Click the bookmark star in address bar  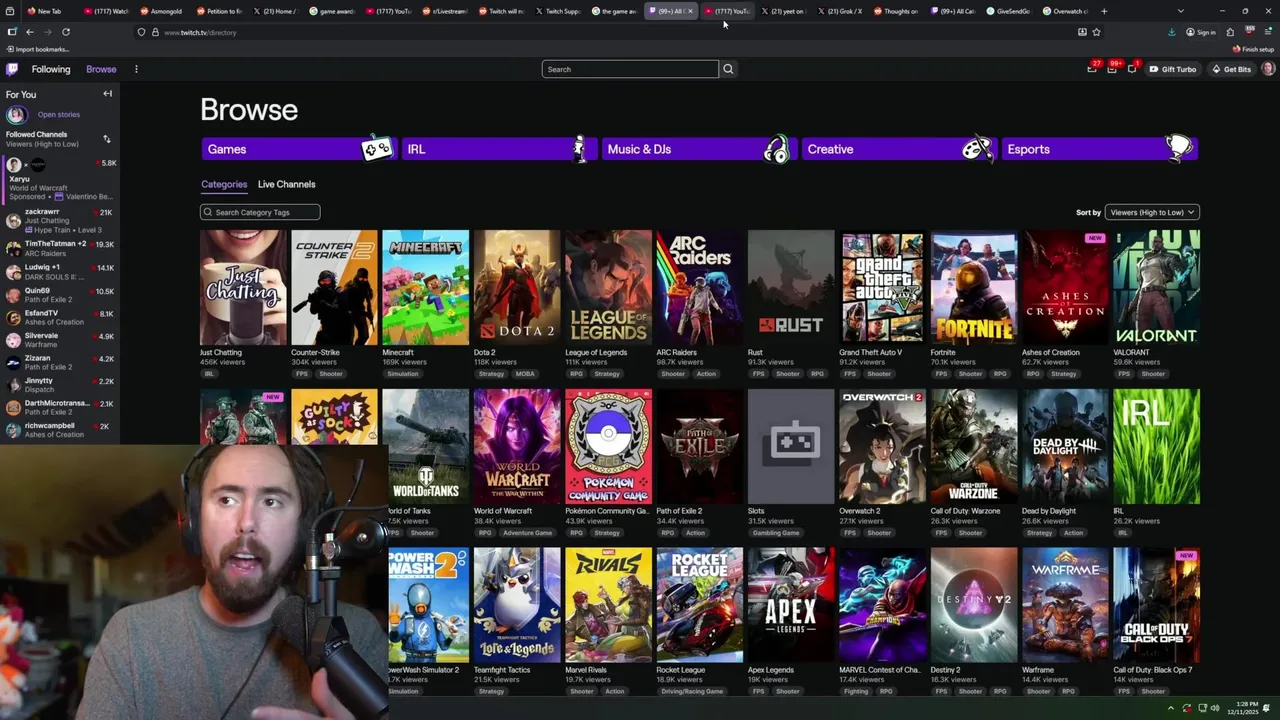(x=1096, y=32)
